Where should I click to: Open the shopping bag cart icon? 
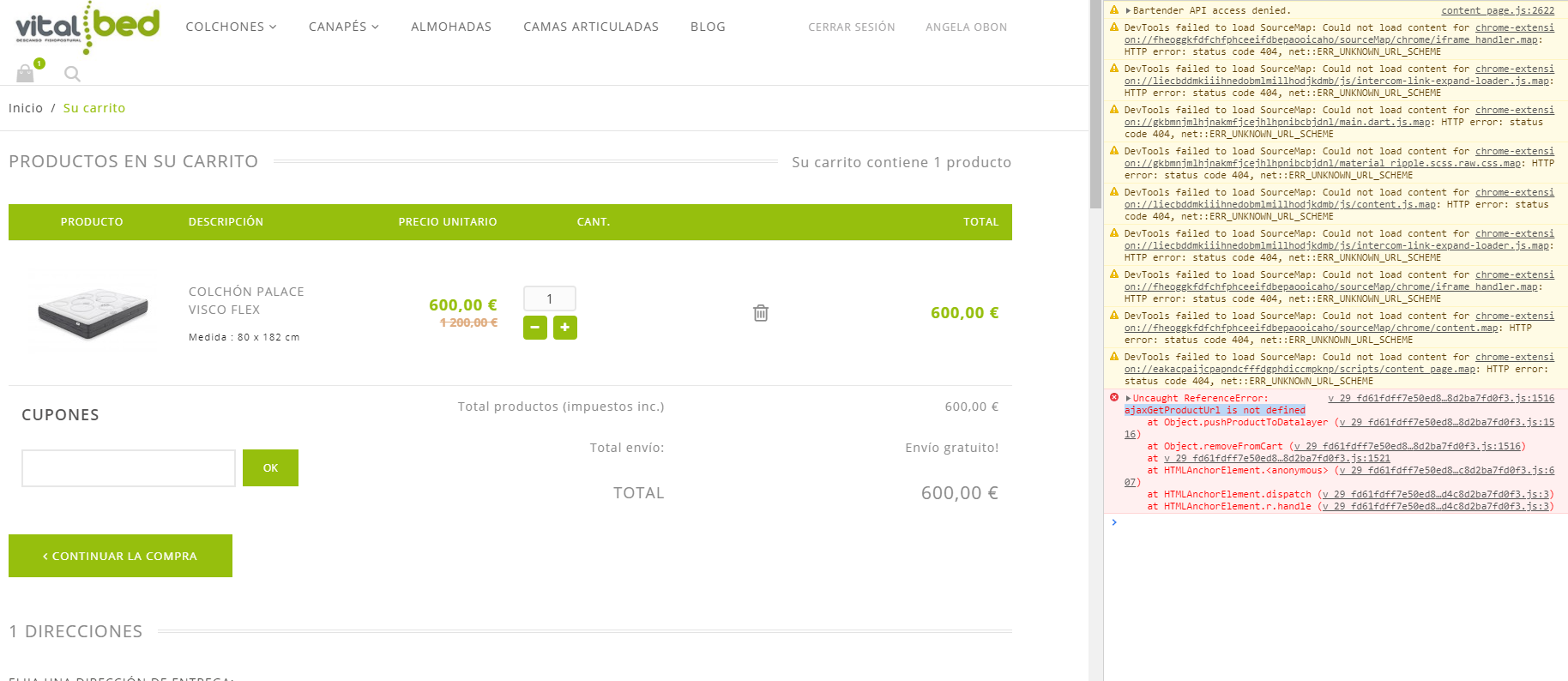click(x=26, y=74)
